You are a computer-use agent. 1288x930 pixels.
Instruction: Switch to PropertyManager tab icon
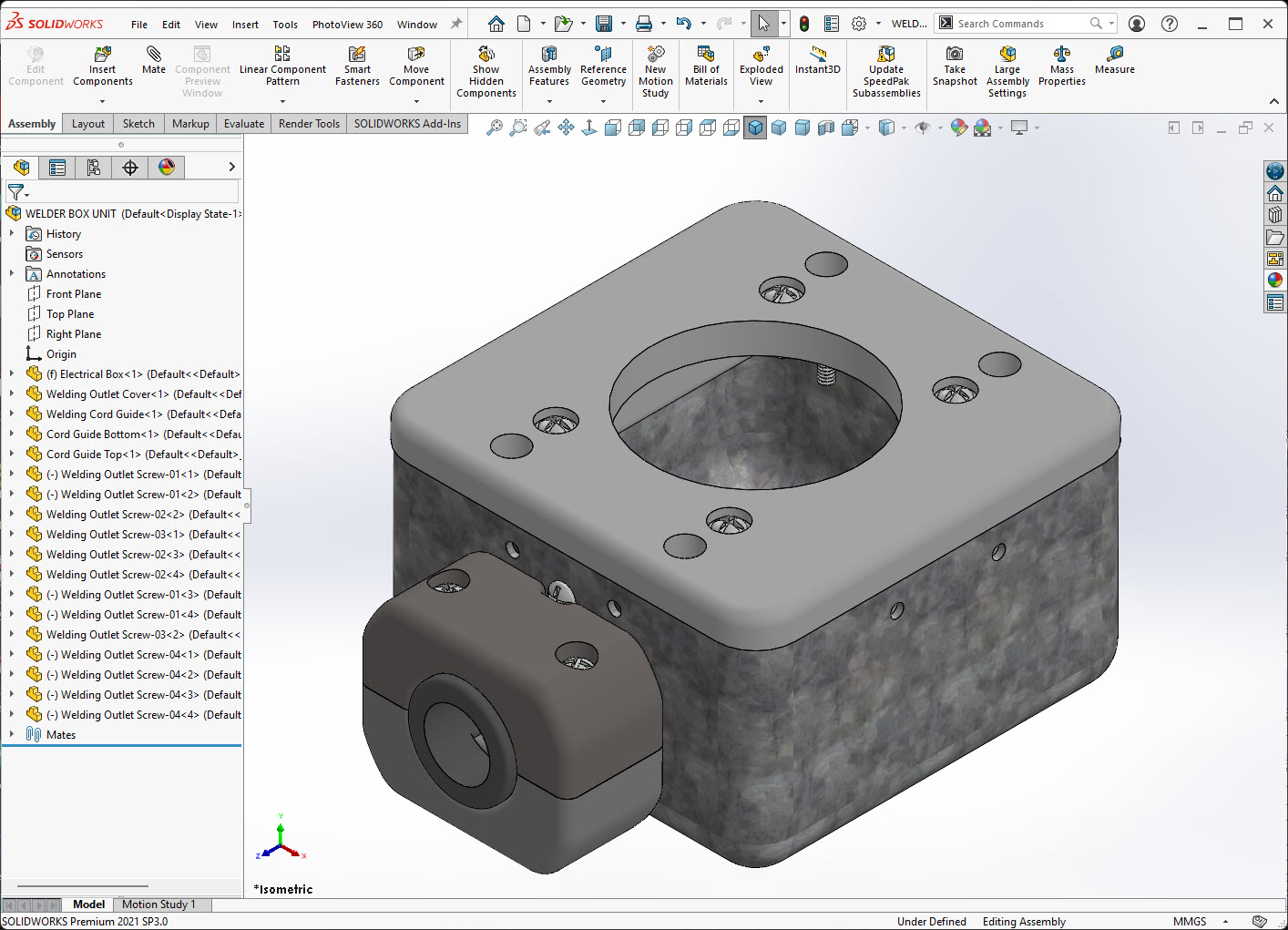click(57, 167)
